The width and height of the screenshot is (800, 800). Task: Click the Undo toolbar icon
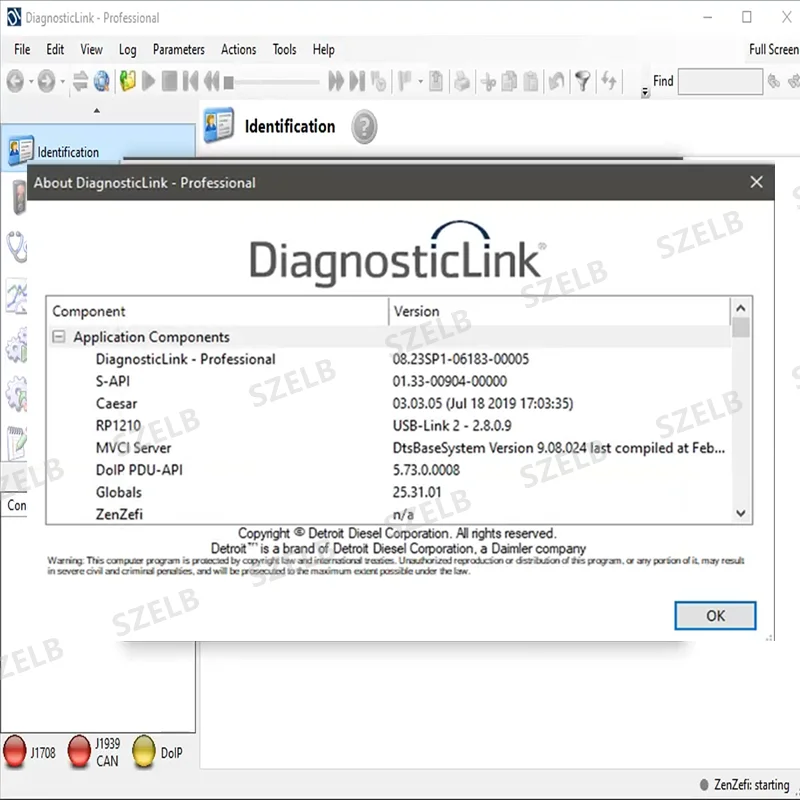click(556, 81)
